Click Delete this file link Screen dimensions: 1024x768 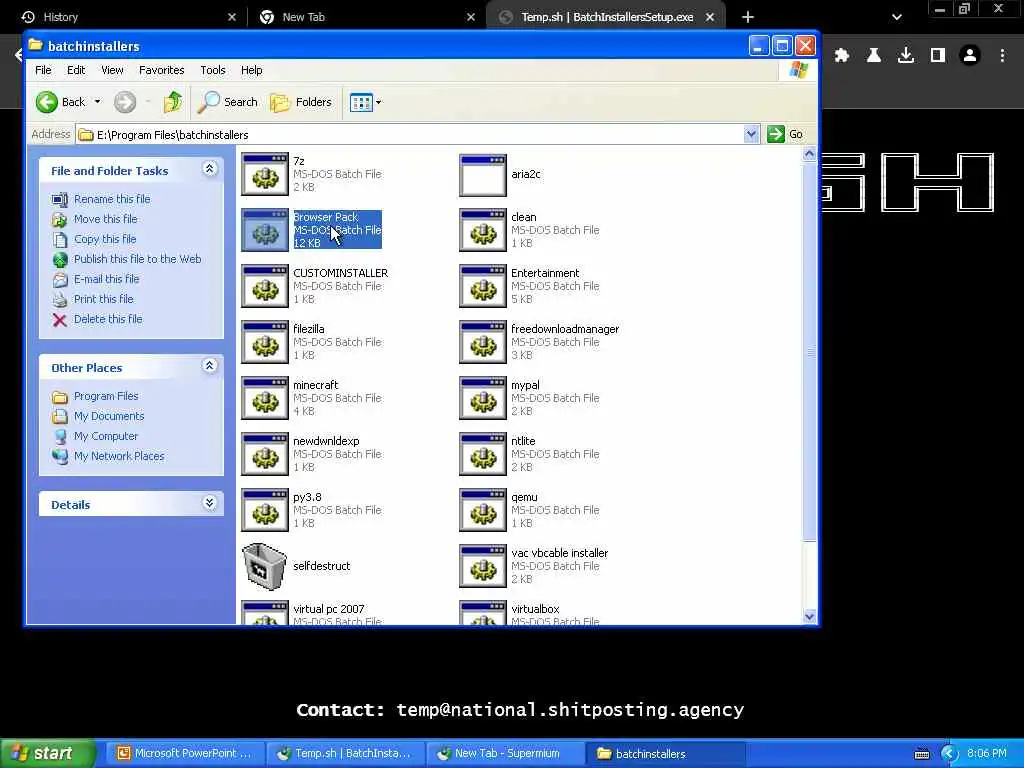[108, 319]
